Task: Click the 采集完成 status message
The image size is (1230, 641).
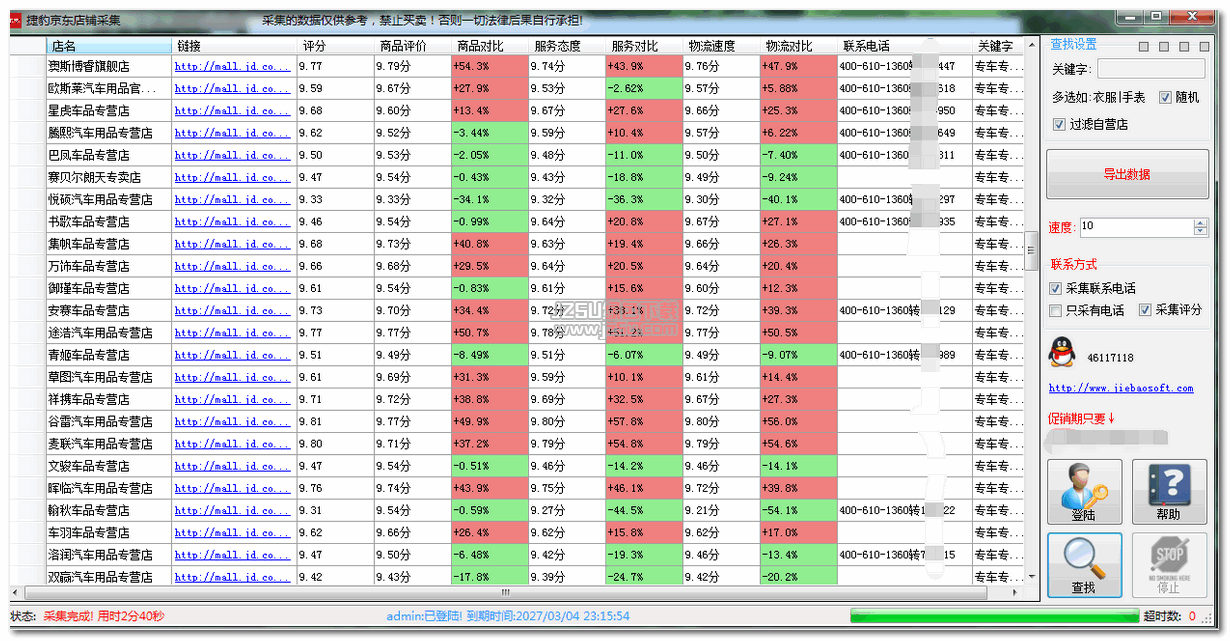Action: (104, 616)
